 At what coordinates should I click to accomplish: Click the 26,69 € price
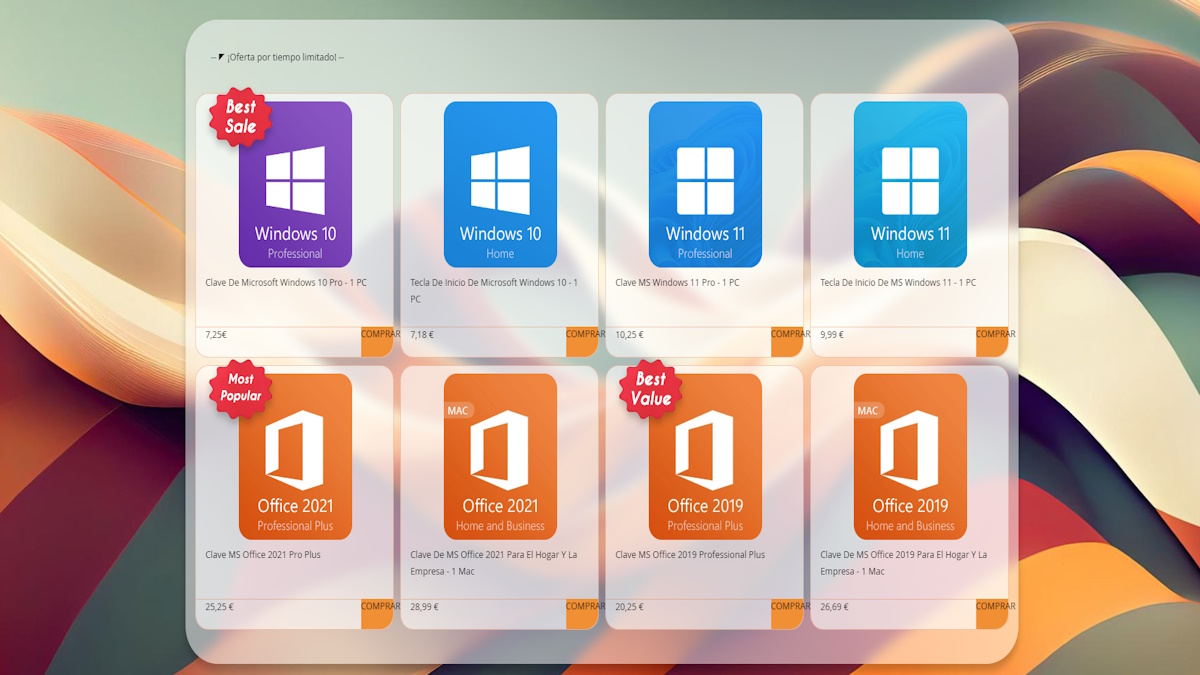(834, 607)
